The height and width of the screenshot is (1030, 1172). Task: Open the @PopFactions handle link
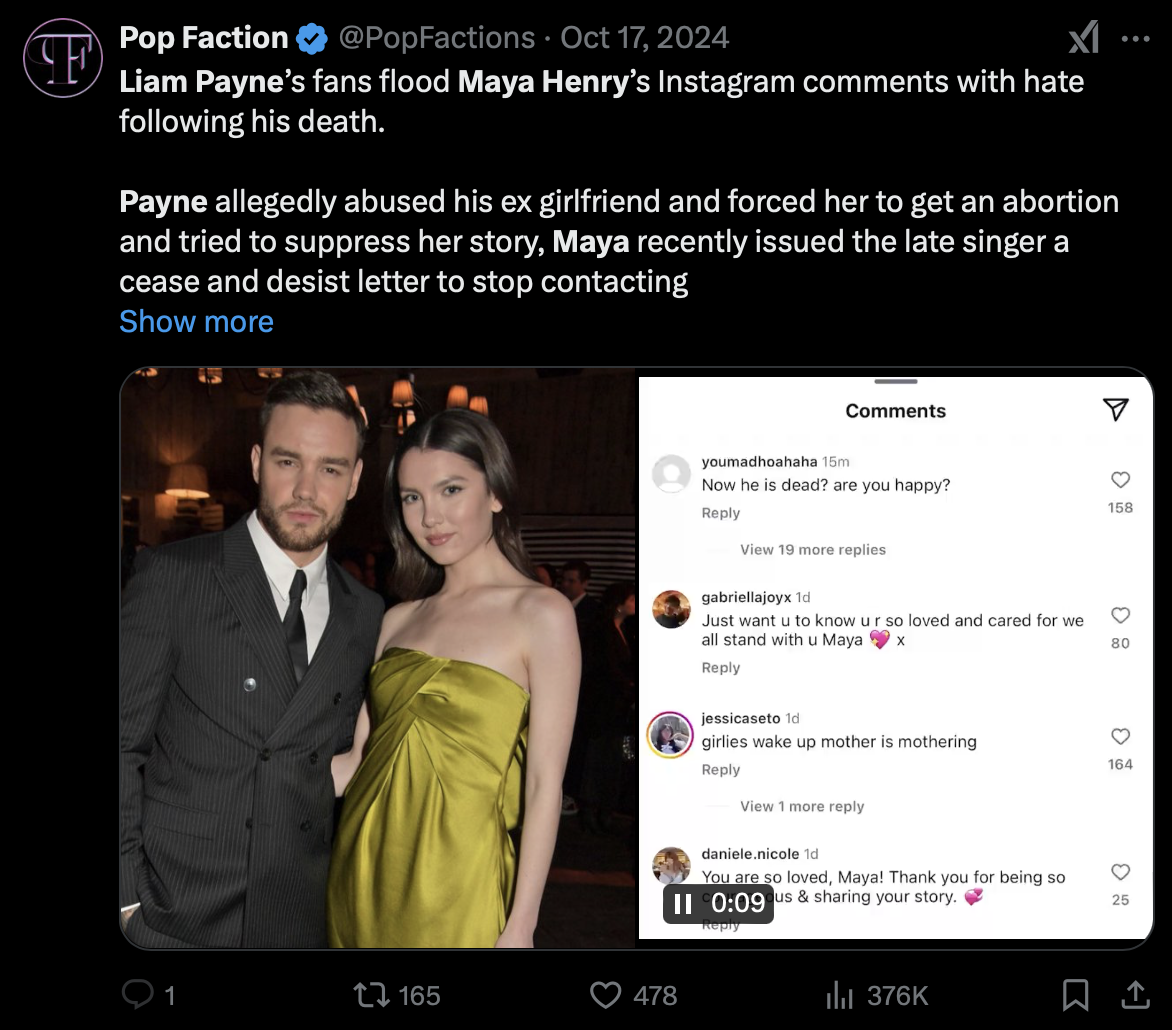[x=437, y=38]
